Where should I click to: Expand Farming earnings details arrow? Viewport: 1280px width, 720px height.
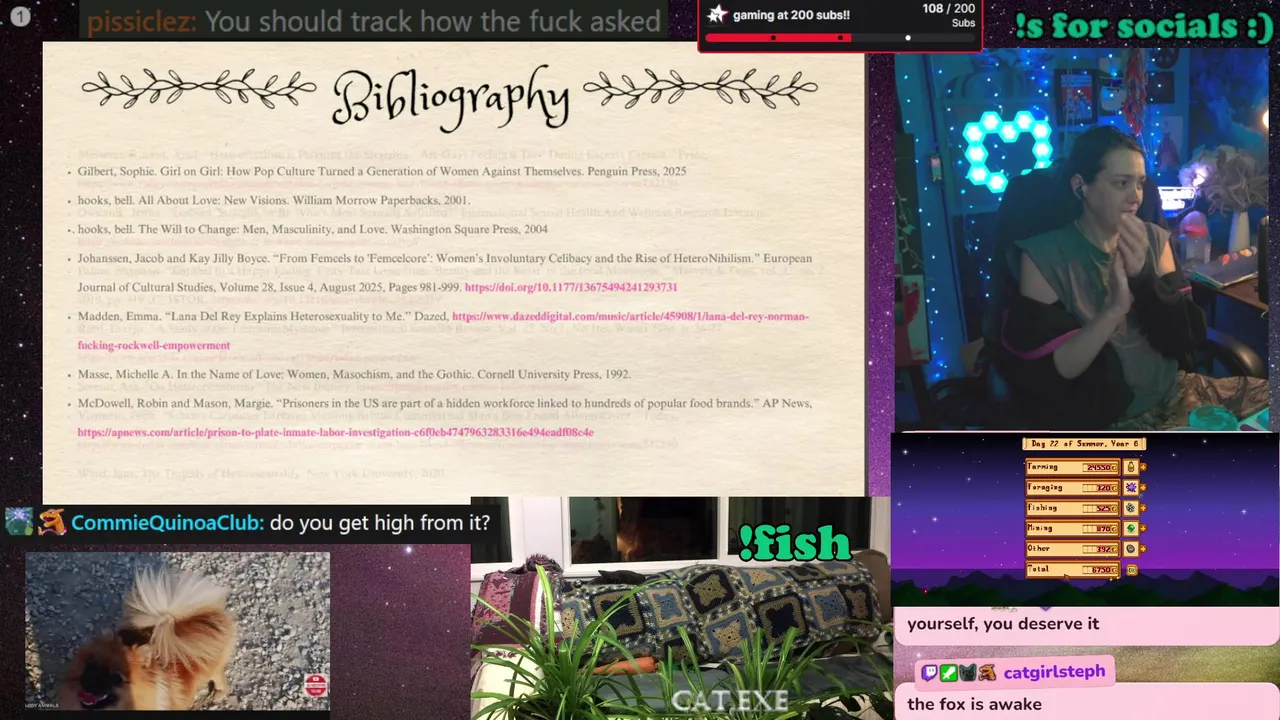(x=1143, y=467)
